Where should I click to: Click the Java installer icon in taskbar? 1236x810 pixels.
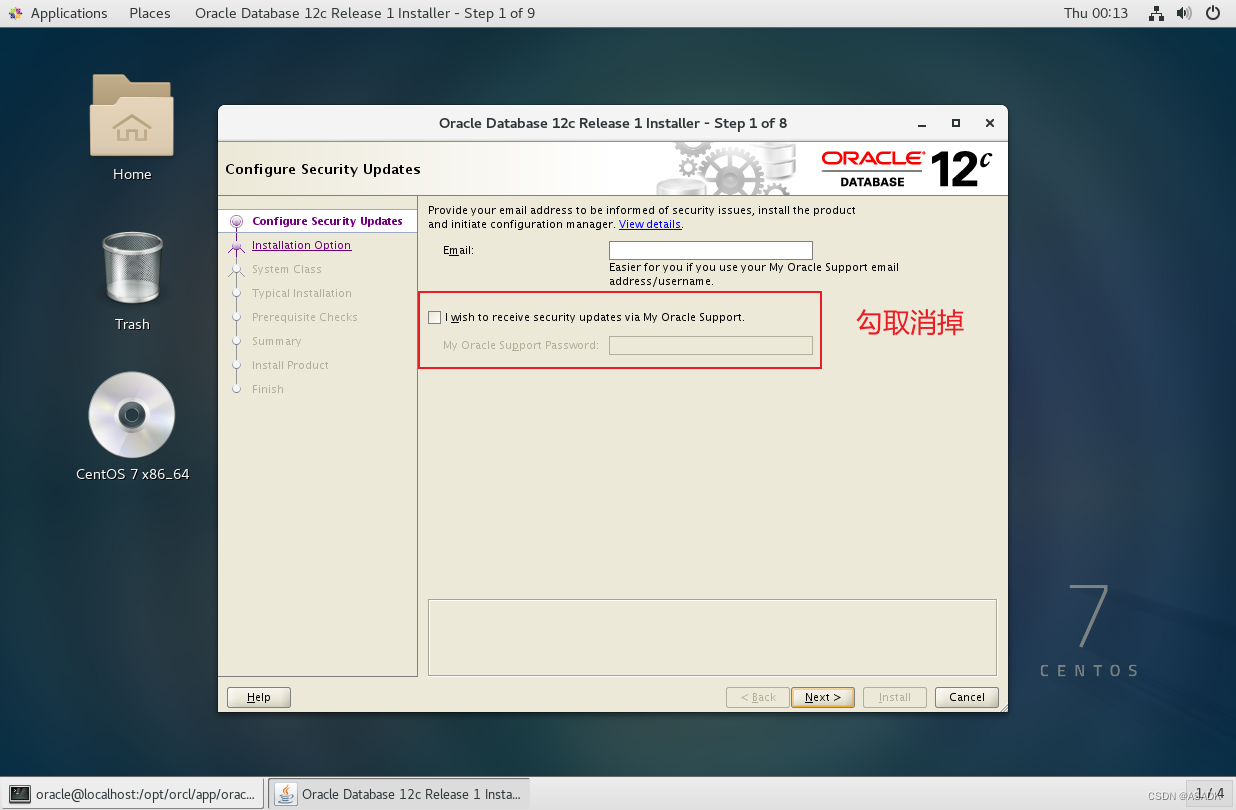(x=286, y=794)
